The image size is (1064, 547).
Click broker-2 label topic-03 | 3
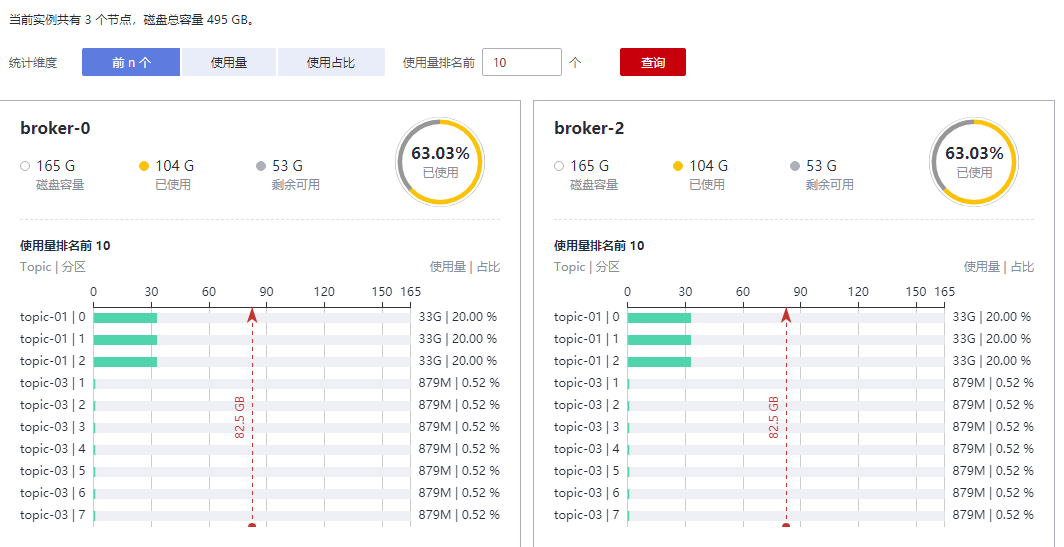587,427
